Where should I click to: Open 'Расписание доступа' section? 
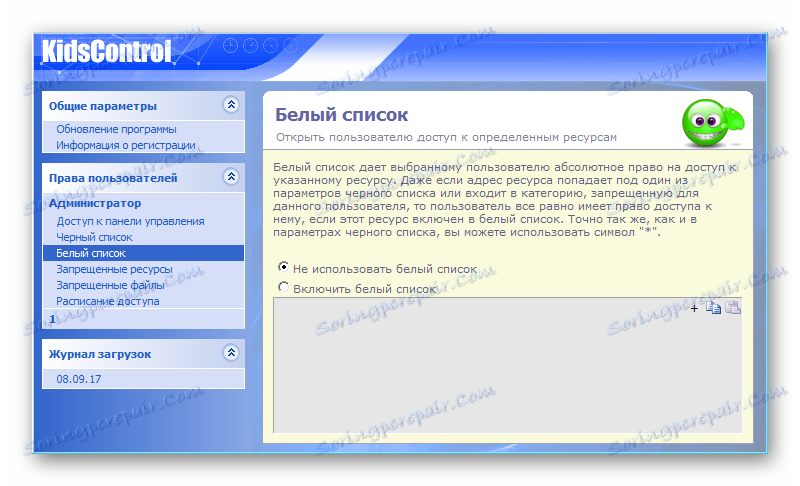pos(108,301)
